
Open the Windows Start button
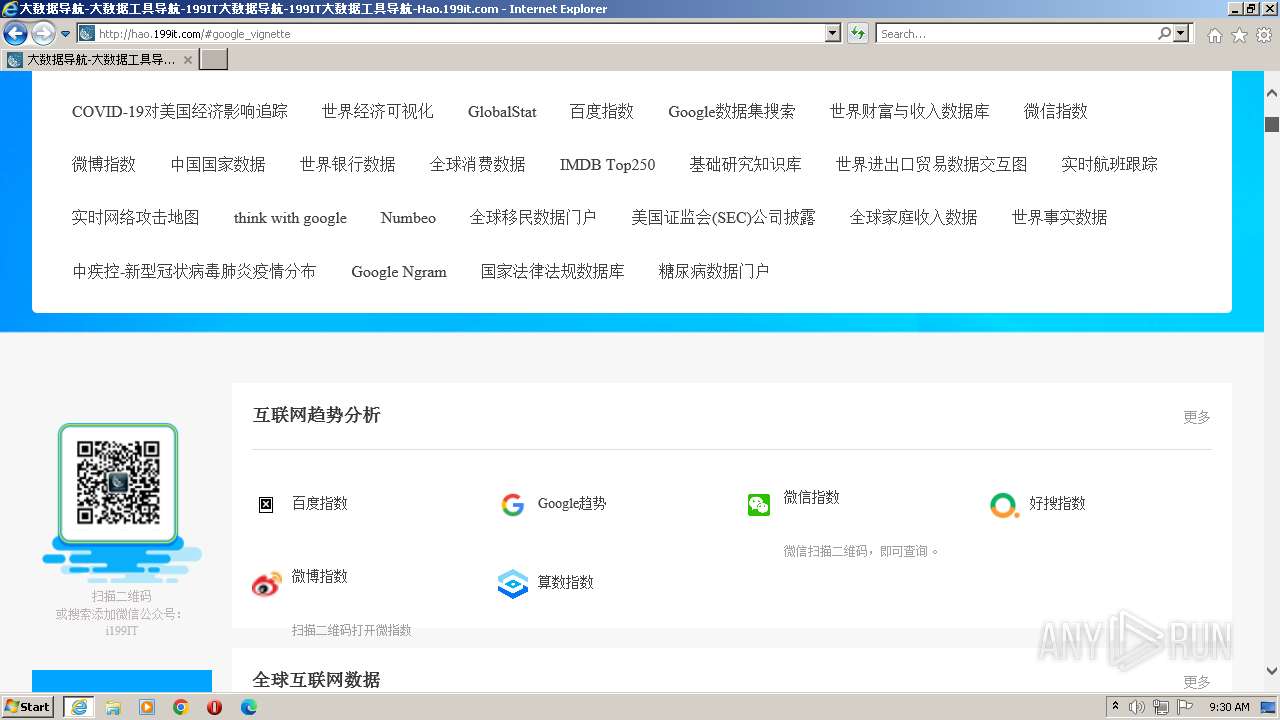coord(28,707)
